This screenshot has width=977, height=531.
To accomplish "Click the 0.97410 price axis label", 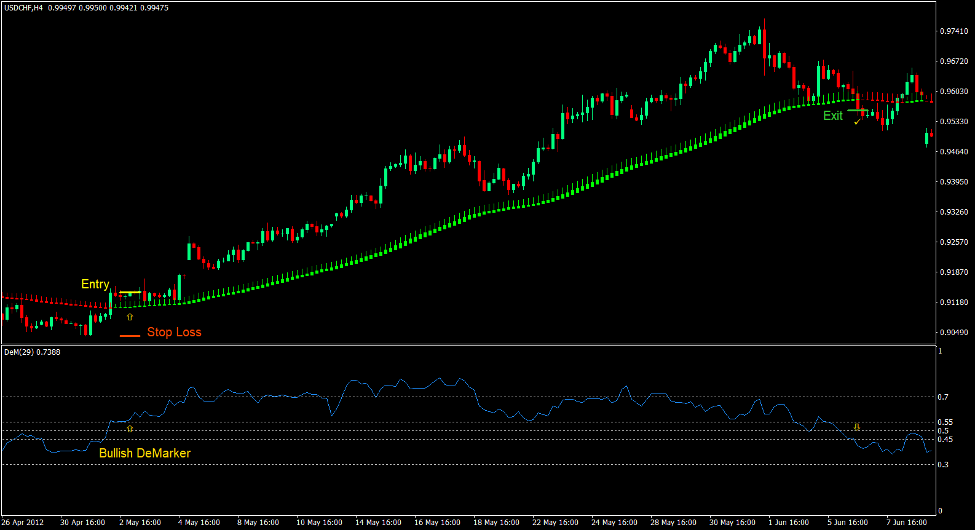I will 953,31.
